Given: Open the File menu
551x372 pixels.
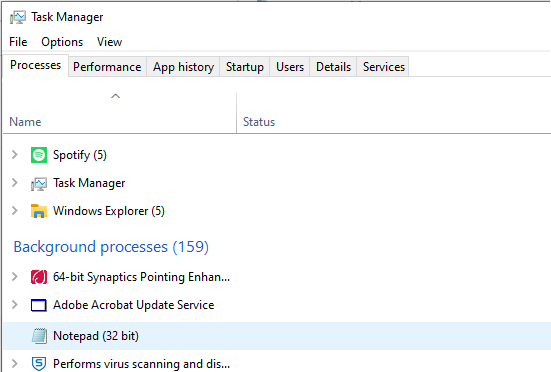Looking at the screenshot, I should pos(18,42).
